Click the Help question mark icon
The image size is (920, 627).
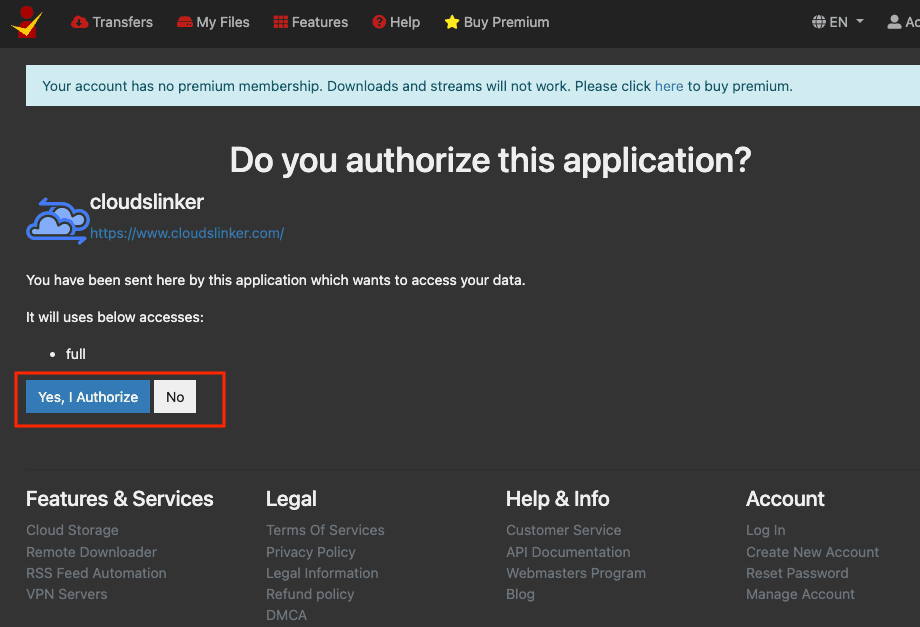379,22
